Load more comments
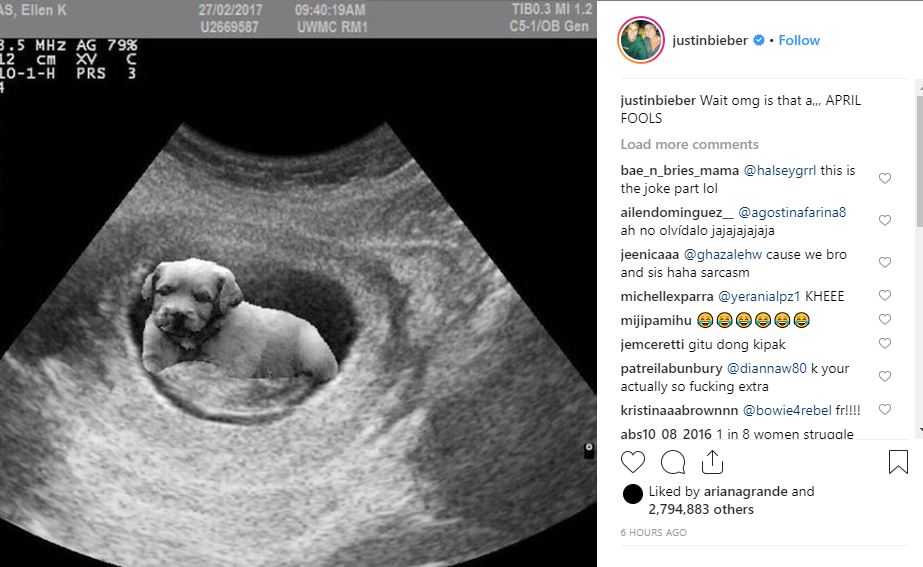 689,144
